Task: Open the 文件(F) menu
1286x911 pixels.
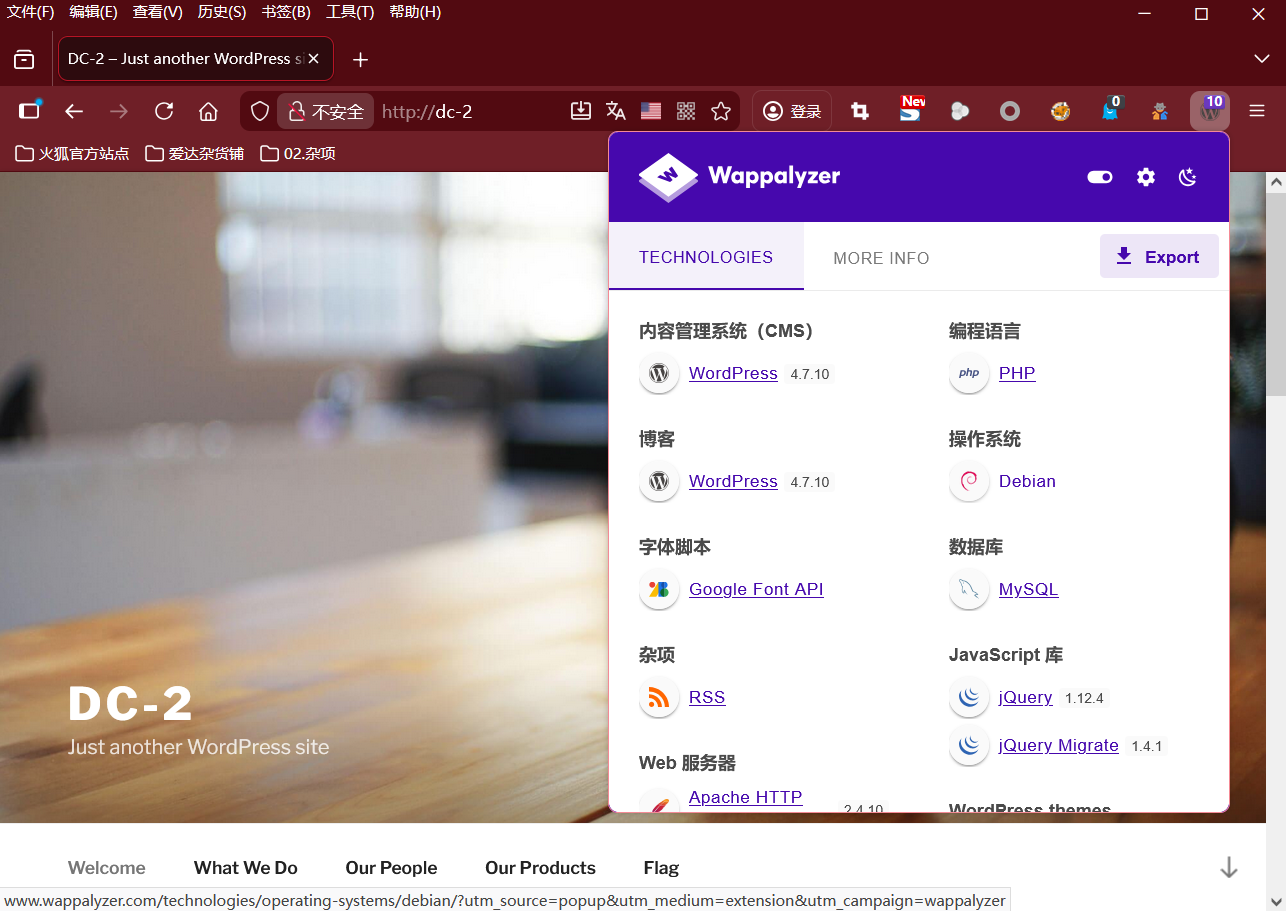Action: (31, 12)
